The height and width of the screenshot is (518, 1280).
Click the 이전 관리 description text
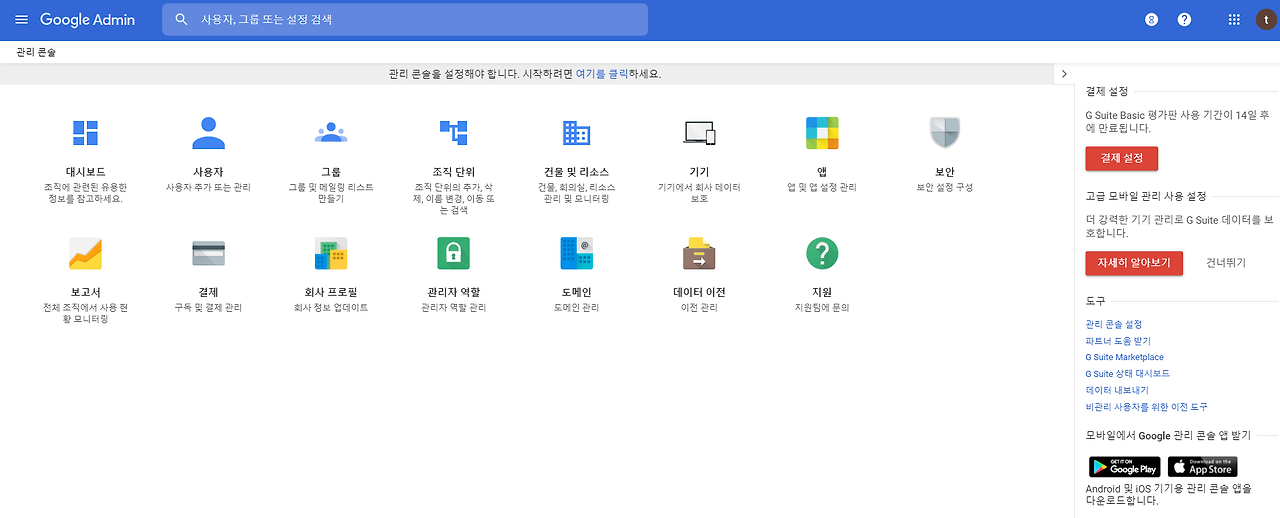699,307
